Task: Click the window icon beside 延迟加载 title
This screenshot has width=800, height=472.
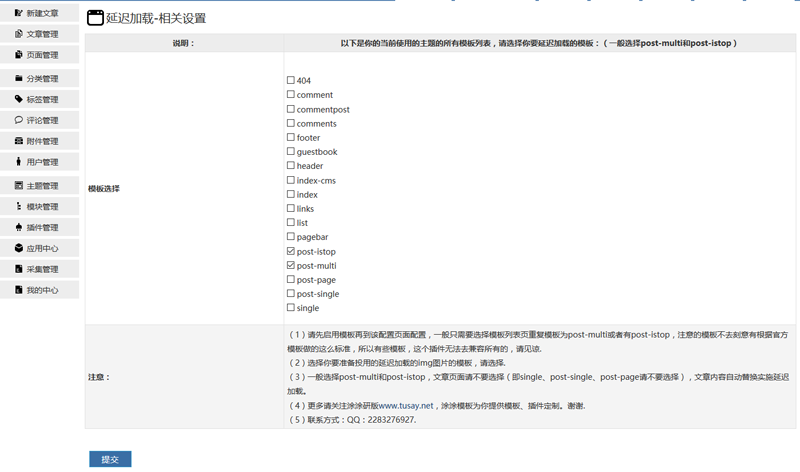Action: pos(95,18)
